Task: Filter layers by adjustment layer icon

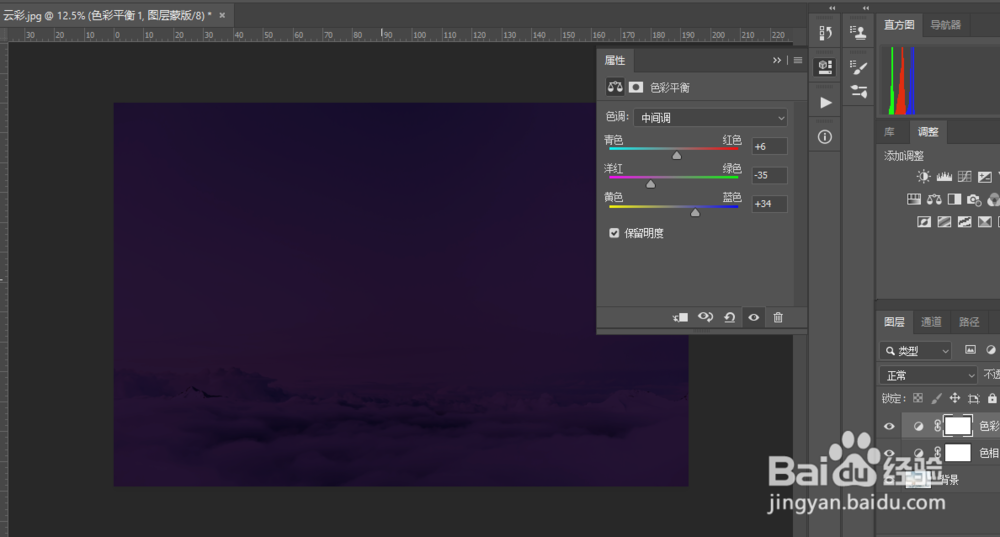Action: [x=991, y=349]
